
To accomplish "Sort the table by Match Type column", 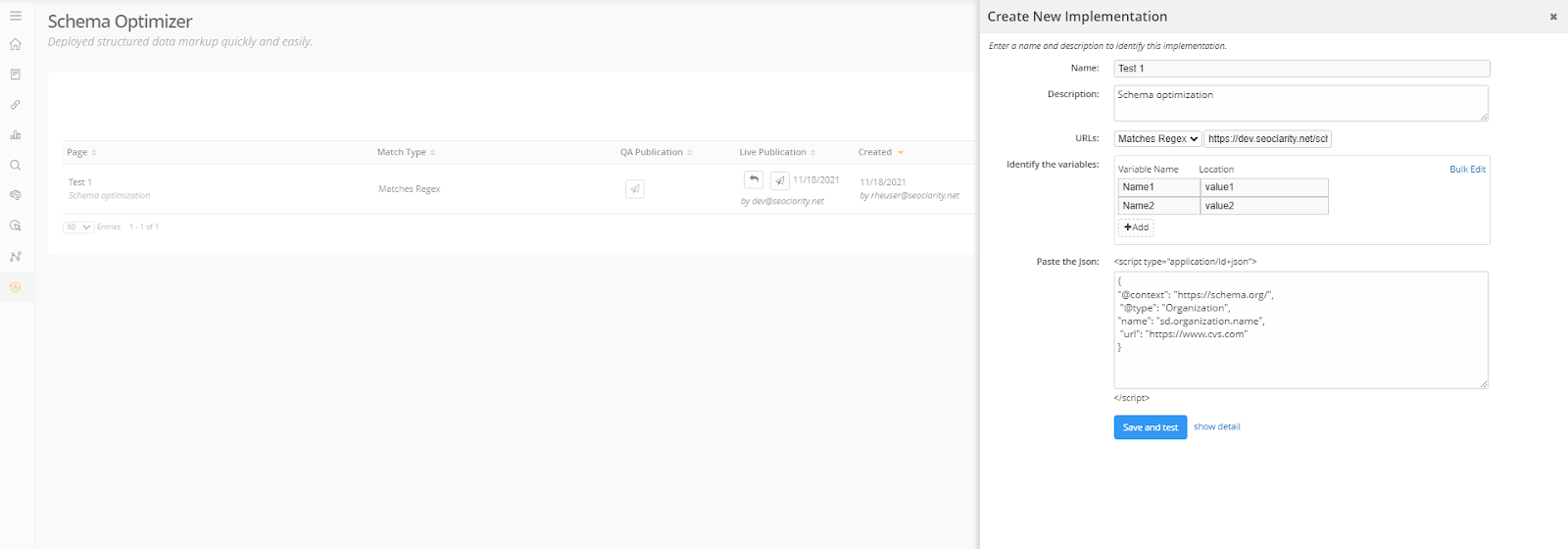I will pyautogui.click(x=406, y=152).
